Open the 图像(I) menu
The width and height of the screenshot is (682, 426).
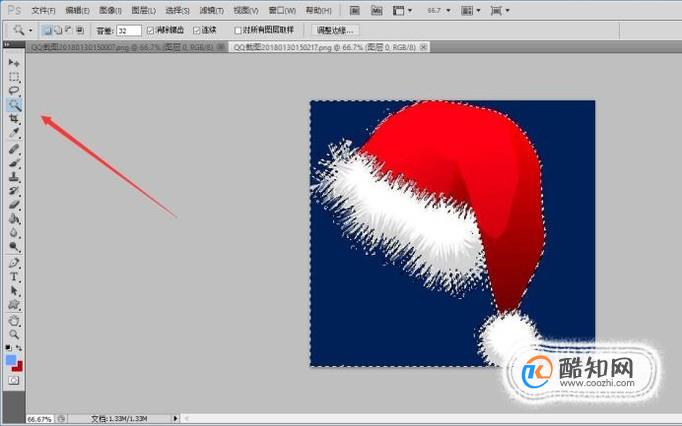click(x=110, y=10)
